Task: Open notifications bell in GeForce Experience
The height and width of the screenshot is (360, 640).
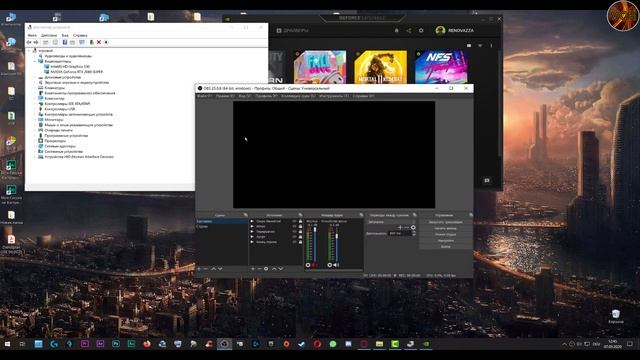Action: click(396, 30)
